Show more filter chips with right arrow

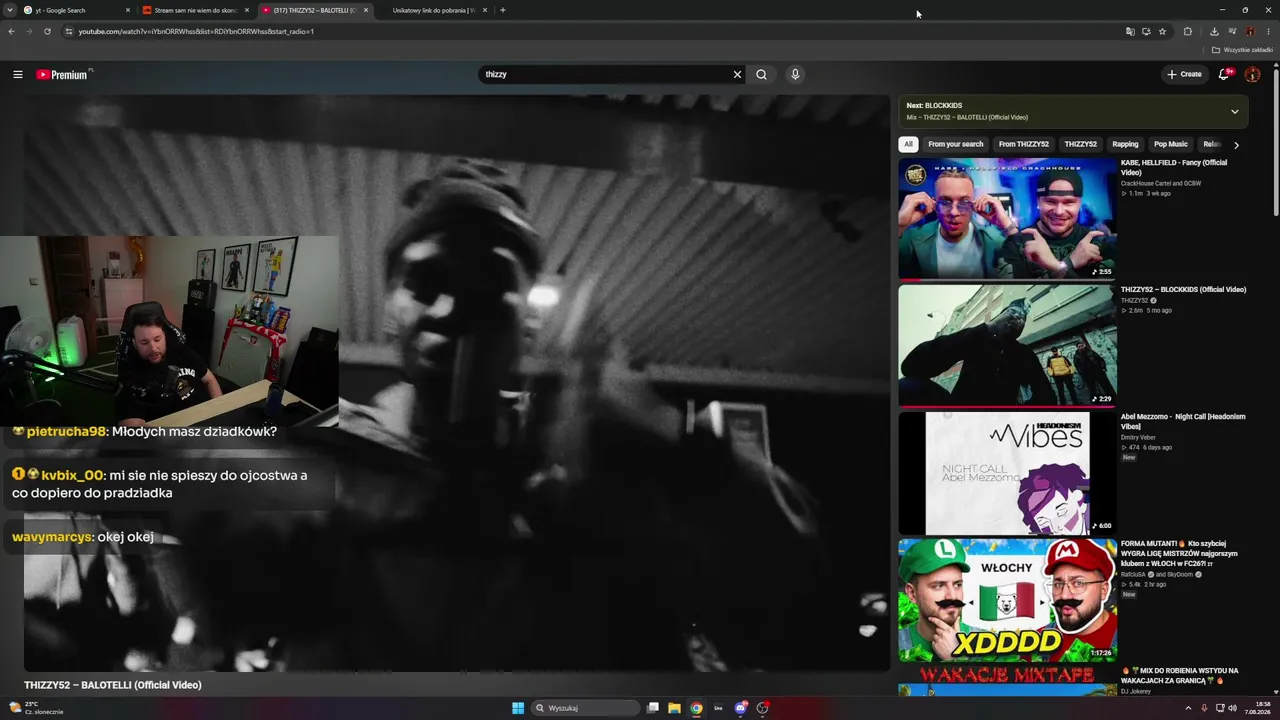tap(1236, 145)
